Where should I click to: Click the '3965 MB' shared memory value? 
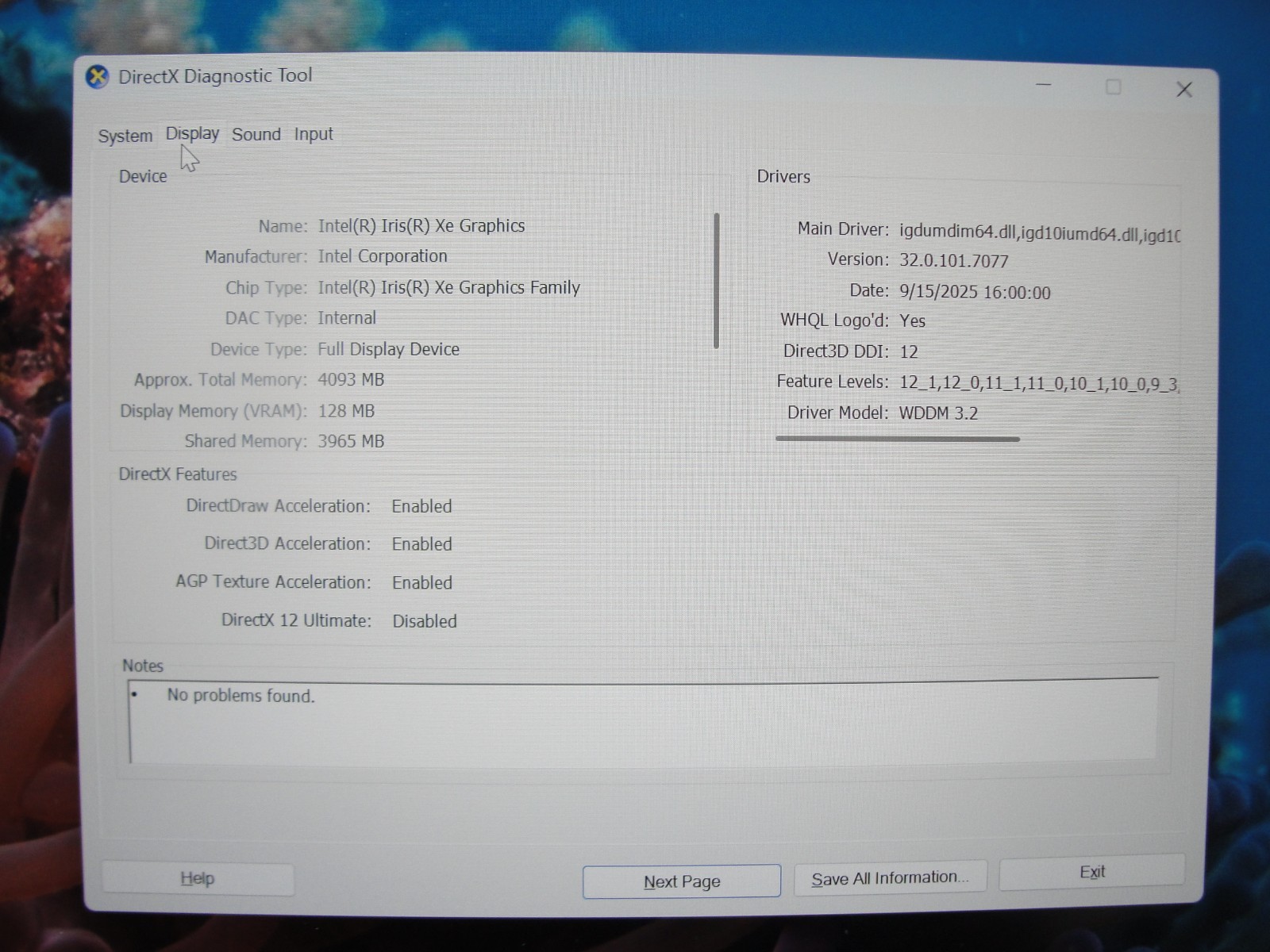(x=351, y=441)
